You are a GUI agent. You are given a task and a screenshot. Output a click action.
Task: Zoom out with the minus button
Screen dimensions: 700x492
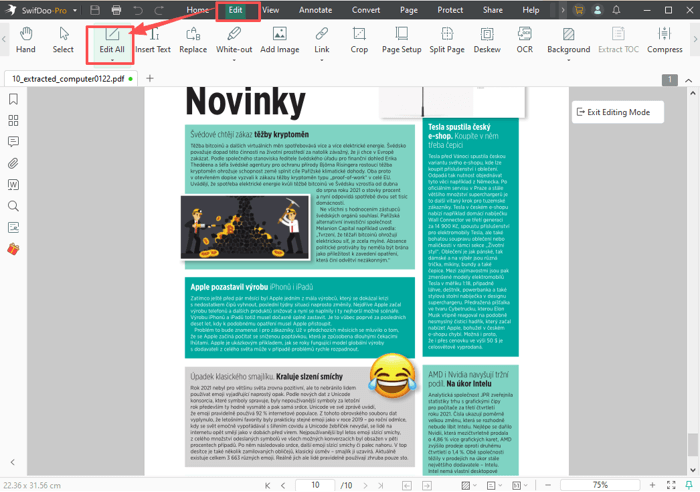pos(548,485)
